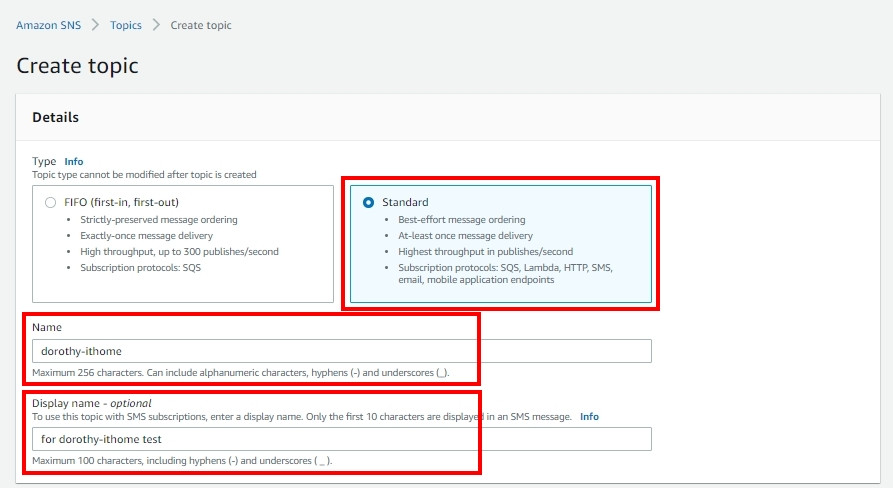Select the FIFO (first-in, first-out) radio button
The image size is (893, 488).
pos(51,202)
